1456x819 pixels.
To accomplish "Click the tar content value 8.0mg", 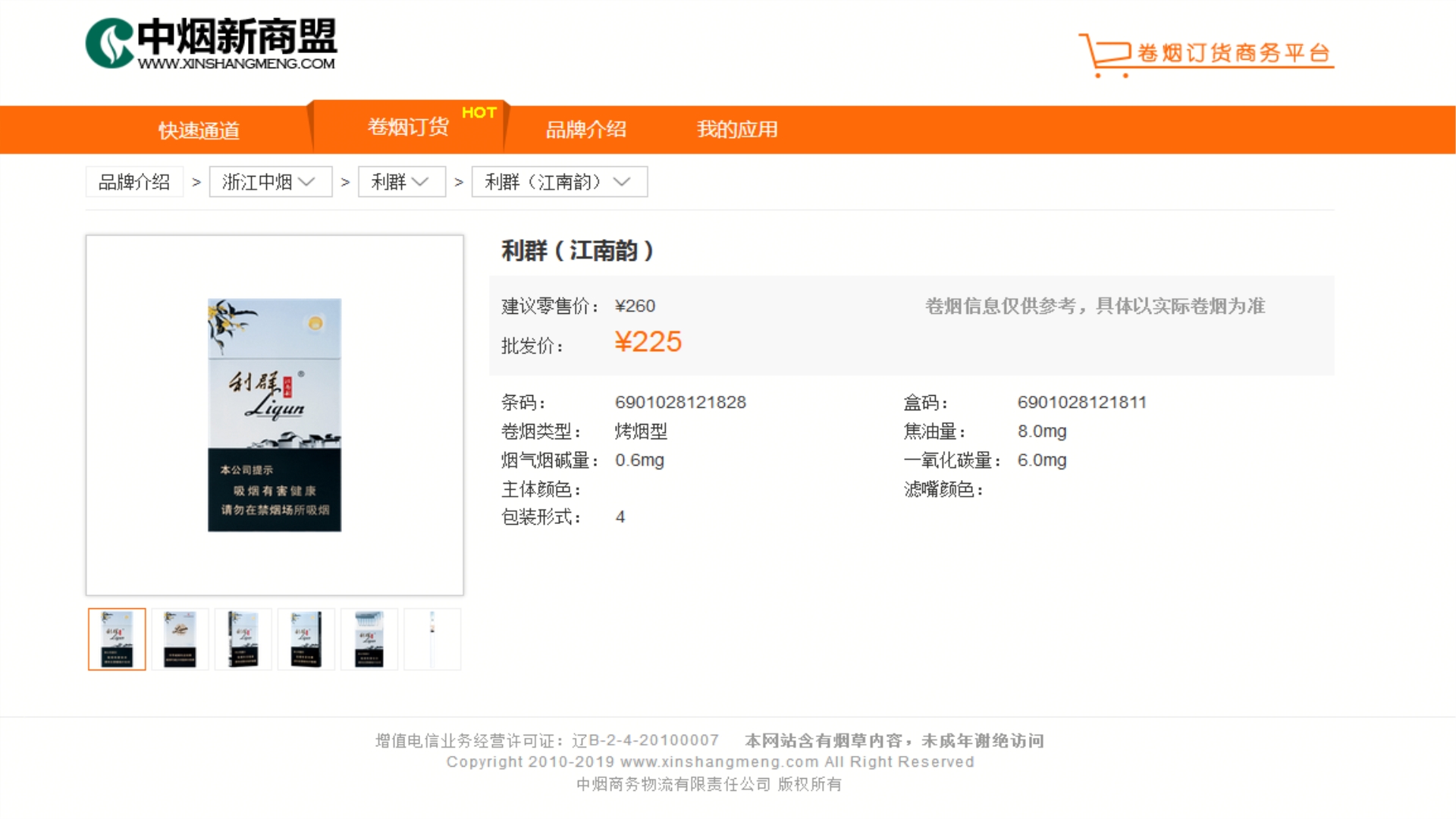I will (1042, 431).
